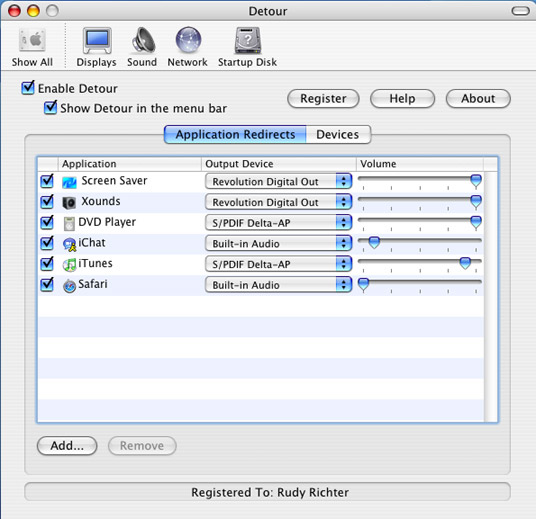536x519 pixels.
Task: Click the Add... button
Action: click(67, 446)
